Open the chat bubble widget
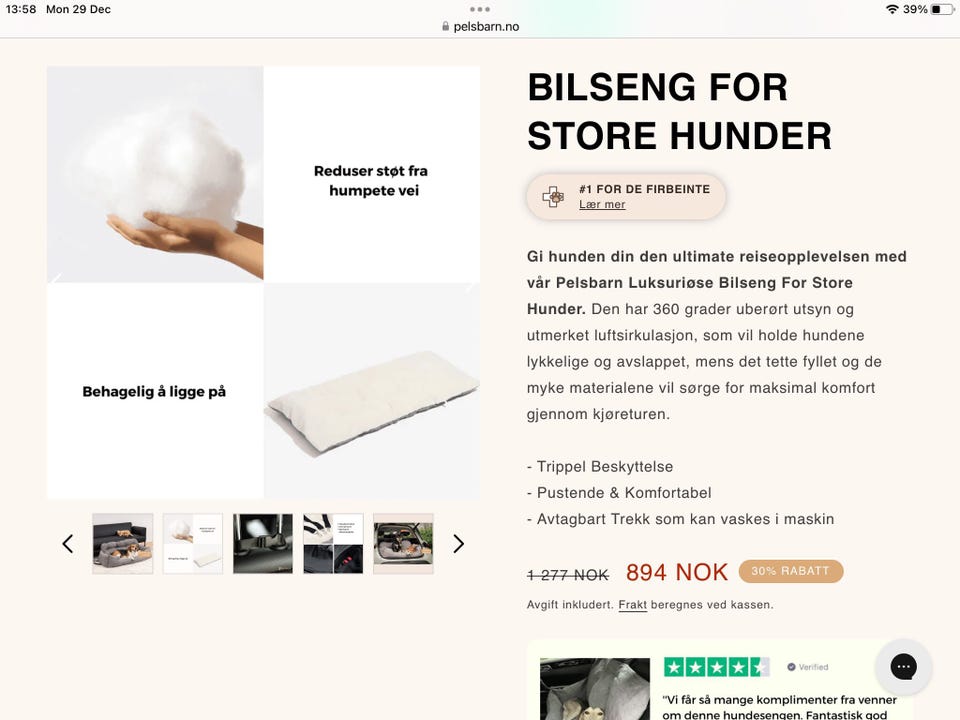The width and height of the screenshot is (960, 720). (903, 667)
